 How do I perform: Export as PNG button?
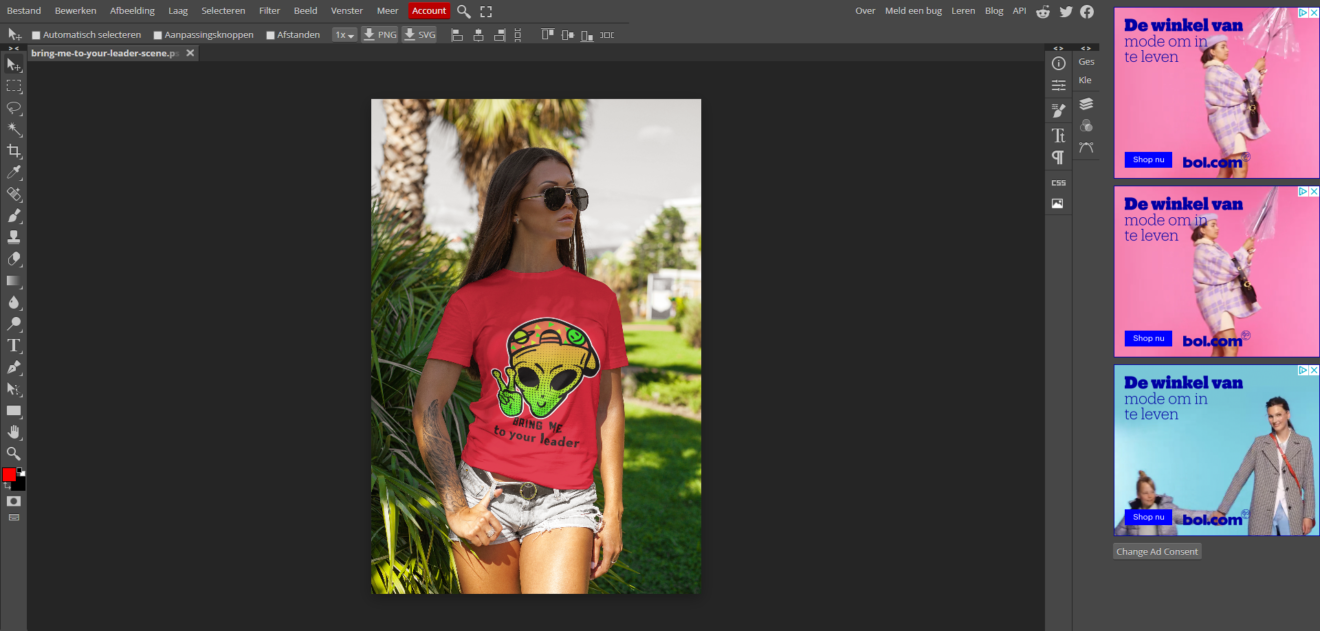click(379, 35)
